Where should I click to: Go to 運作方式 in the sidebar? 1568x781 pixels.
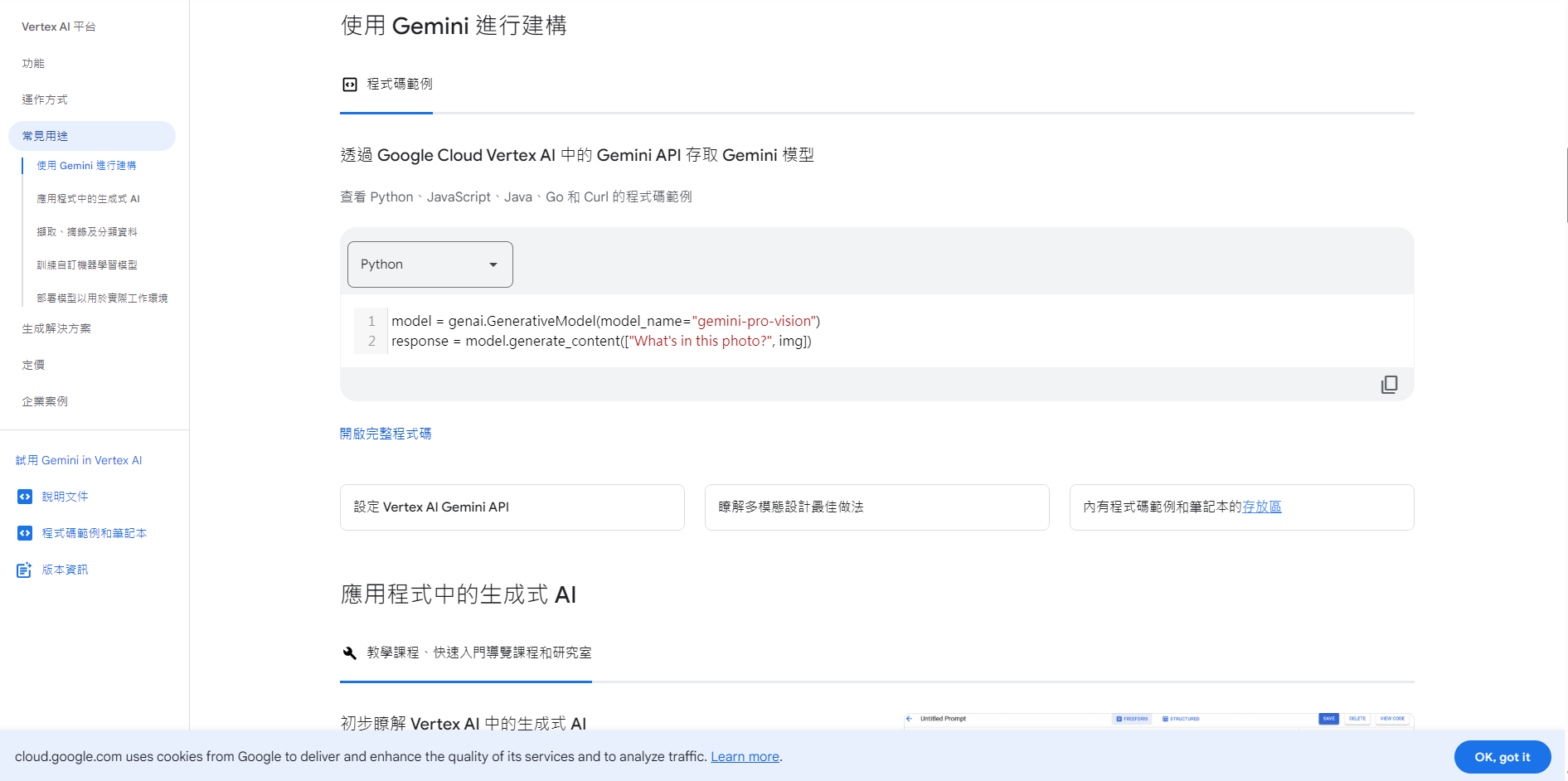click(x=45, y=99)
